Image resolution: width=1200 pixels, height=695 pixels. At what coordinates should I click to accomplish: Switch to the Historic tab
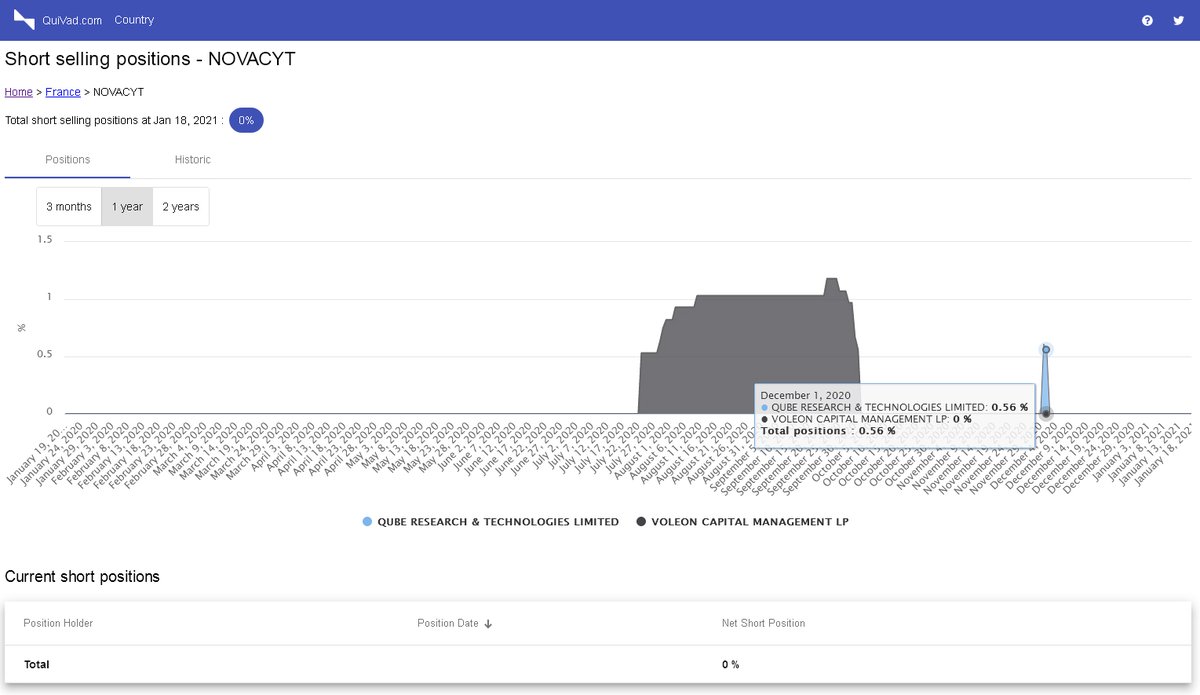(x=193, y=159)
